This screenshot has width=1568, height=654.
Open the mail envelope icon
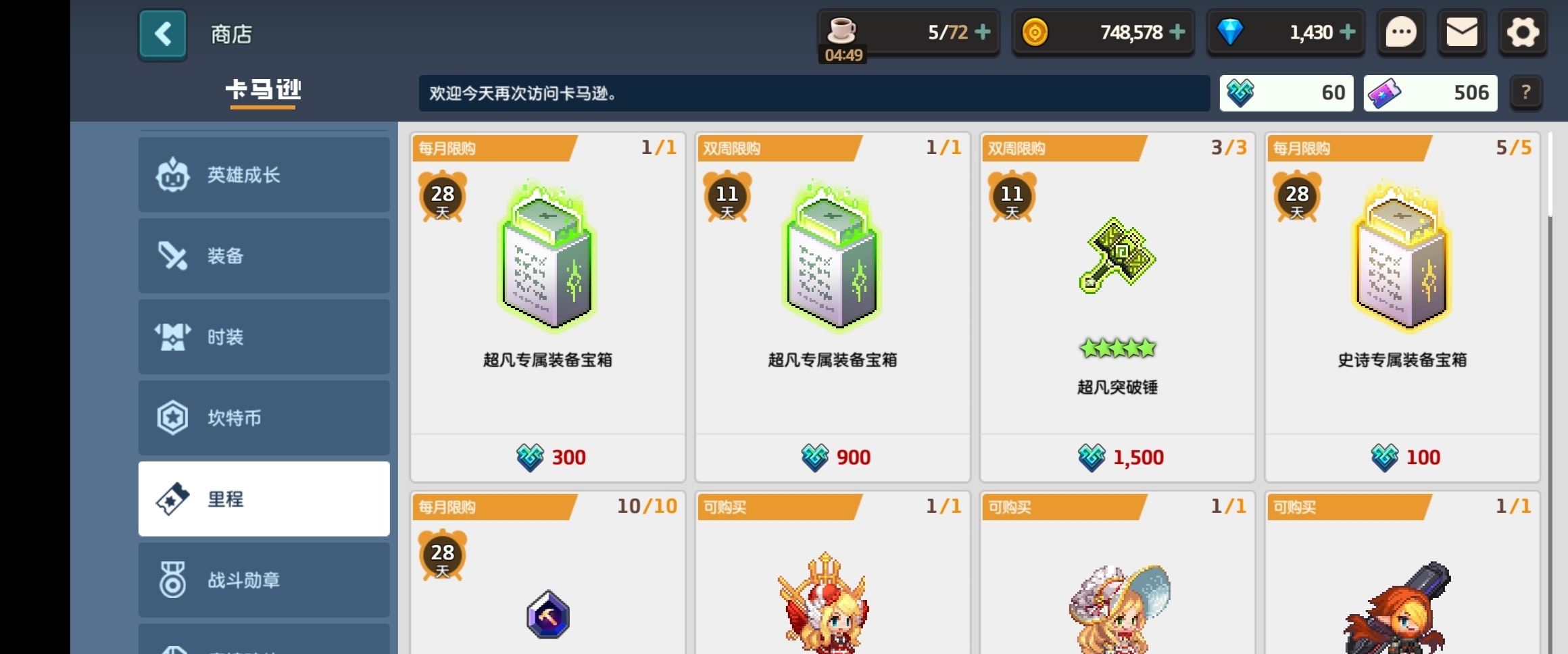point(1462,32)
